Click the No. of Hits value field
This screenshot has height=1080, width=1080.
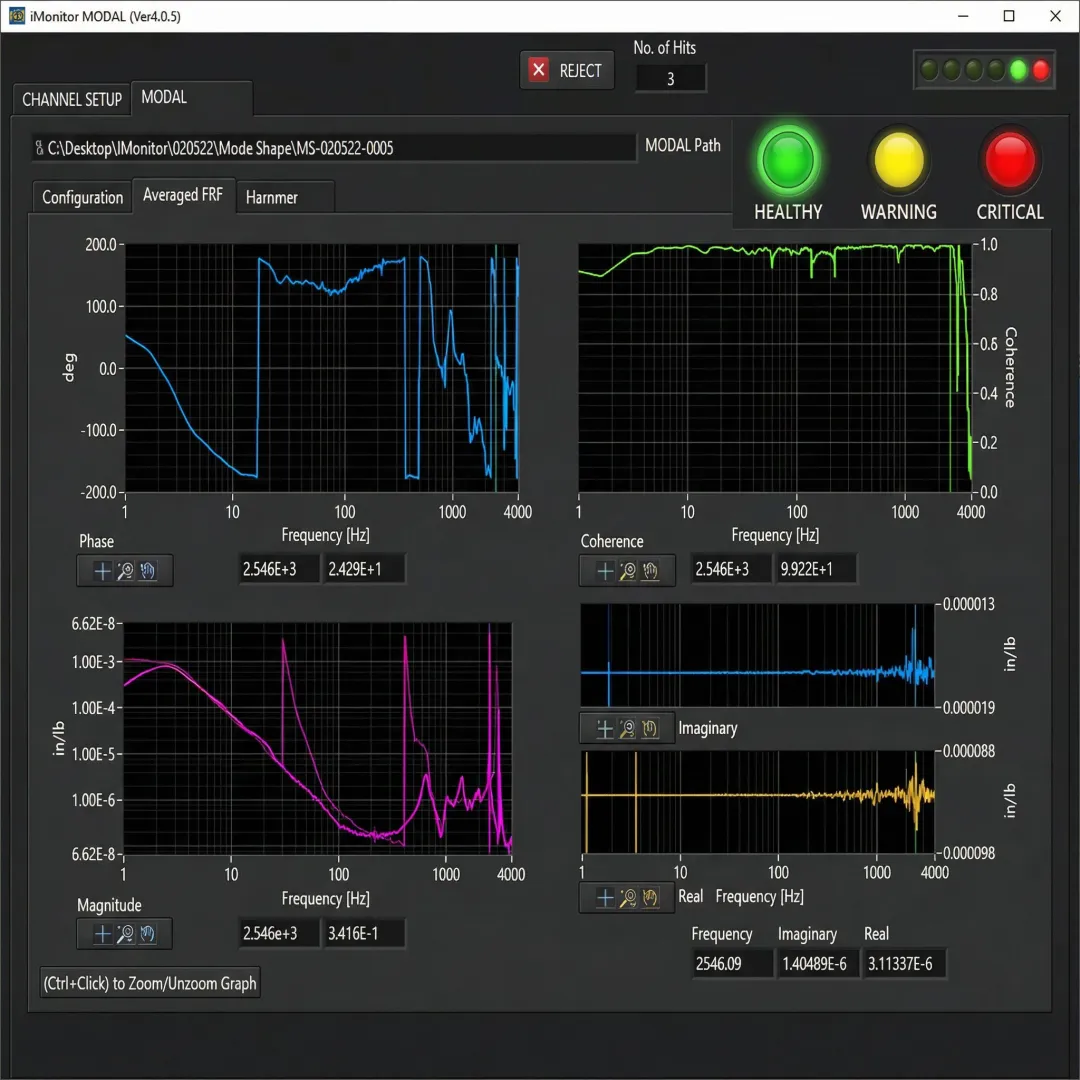(670, 79)
